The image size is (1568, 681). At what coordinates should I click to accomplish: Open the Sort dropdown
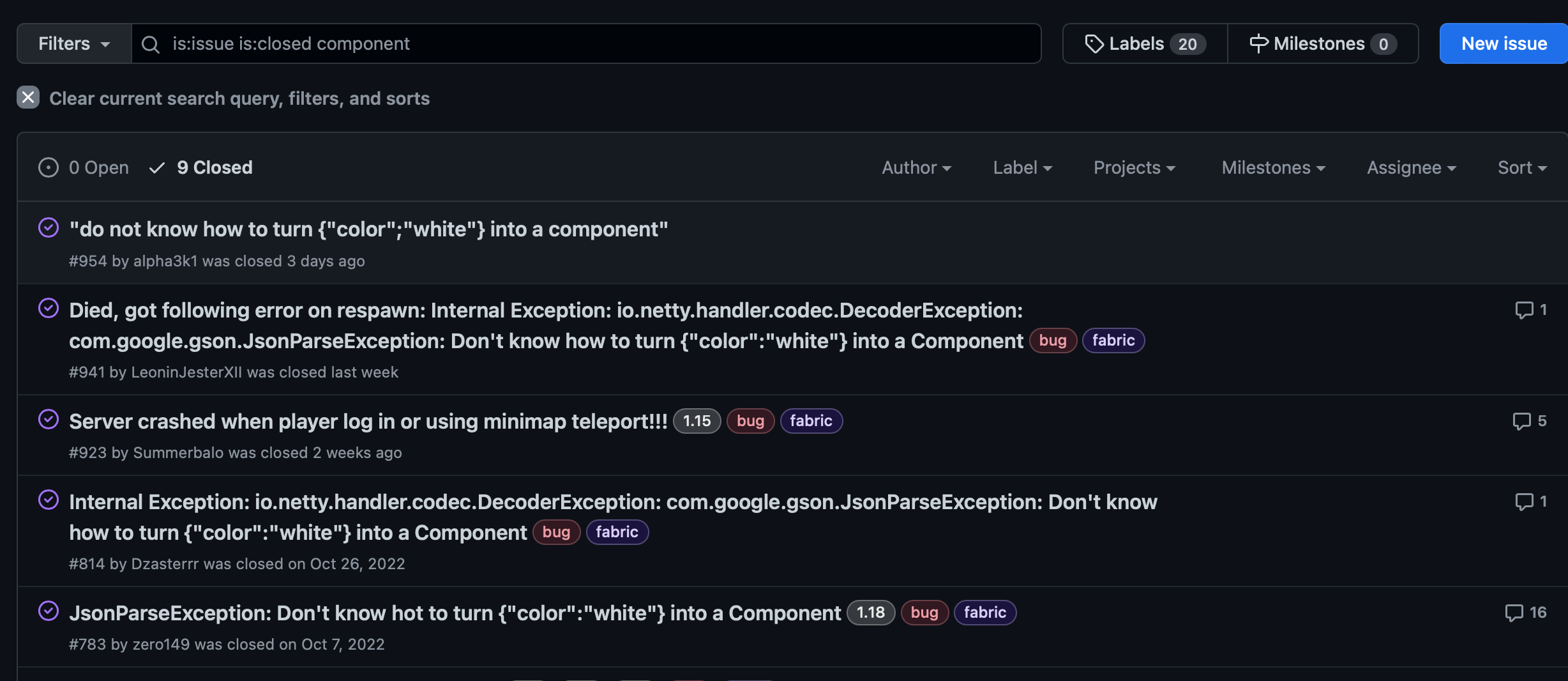click(1522, 167)
